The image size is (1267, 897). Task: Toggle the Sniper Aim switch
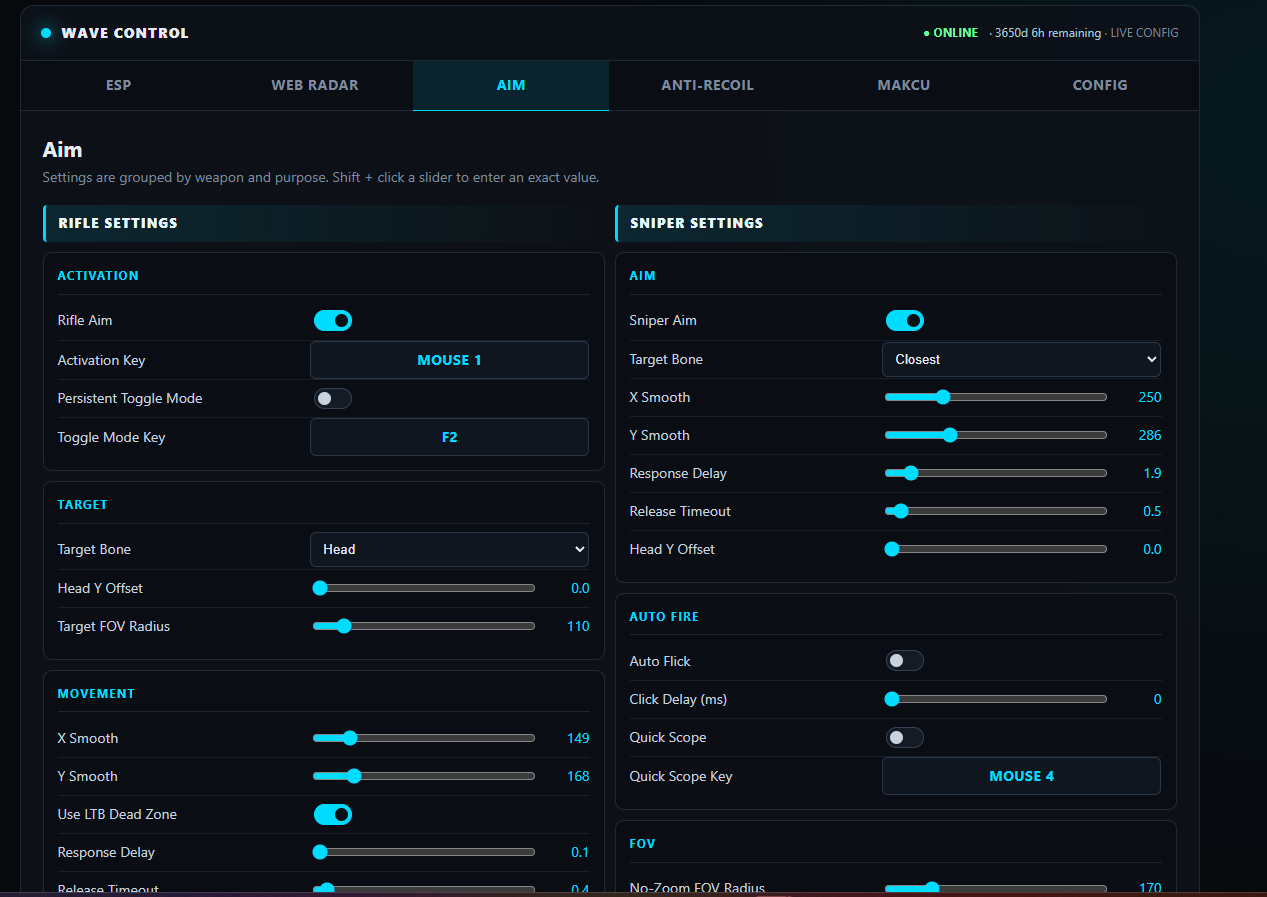click(905, 320)
